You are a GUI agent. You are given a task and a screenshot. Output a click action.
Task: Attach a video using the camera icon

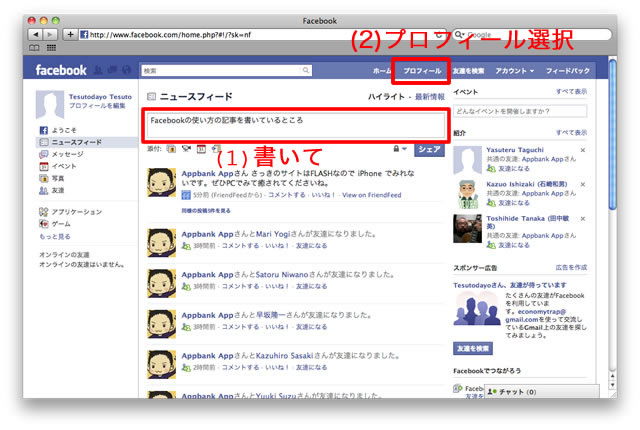187,149
